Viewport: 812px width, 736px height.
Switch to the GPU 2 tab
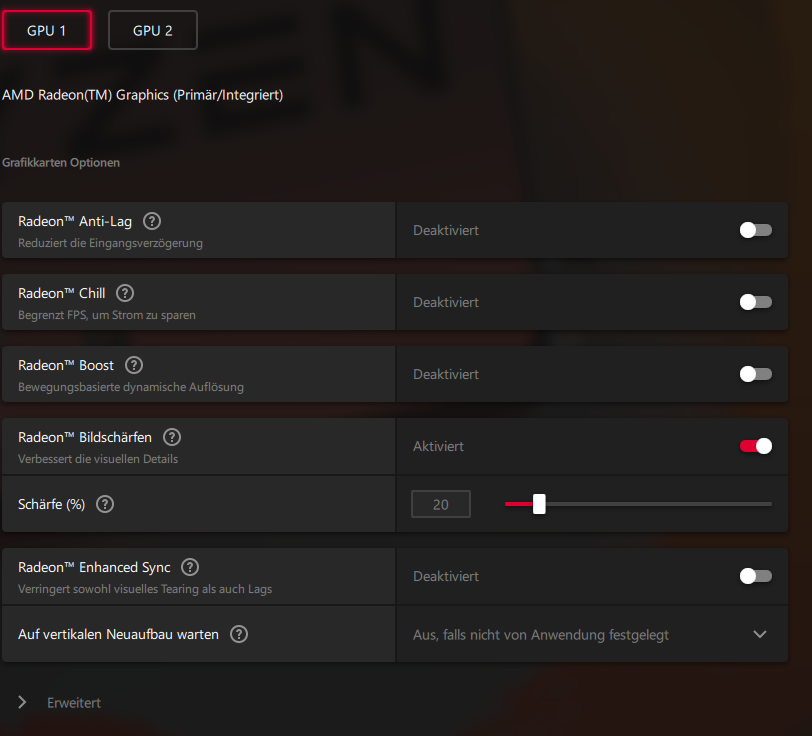pos(153,31)
